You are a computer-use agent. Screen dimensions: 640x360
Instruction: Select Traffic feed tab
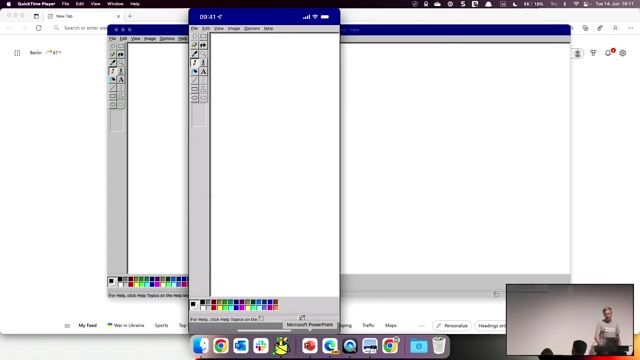[x=368, y=326]
